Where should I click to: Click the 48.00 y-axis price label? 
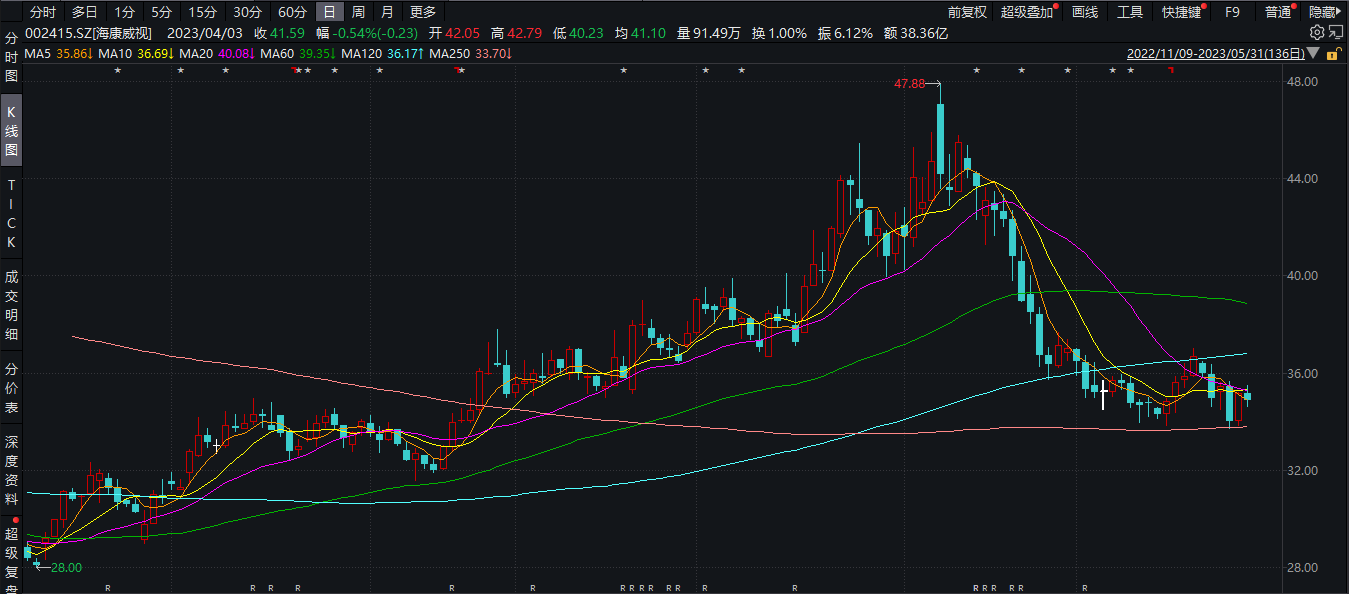click(x=1303, y=81)
